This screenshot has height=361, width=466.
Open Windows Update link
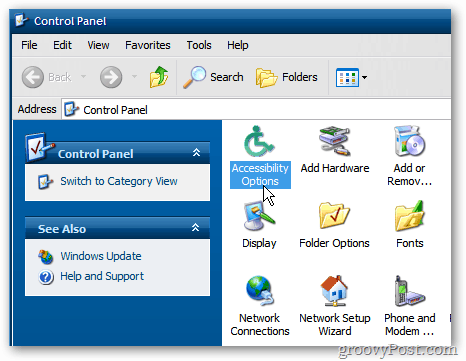[x=101, y=256]
